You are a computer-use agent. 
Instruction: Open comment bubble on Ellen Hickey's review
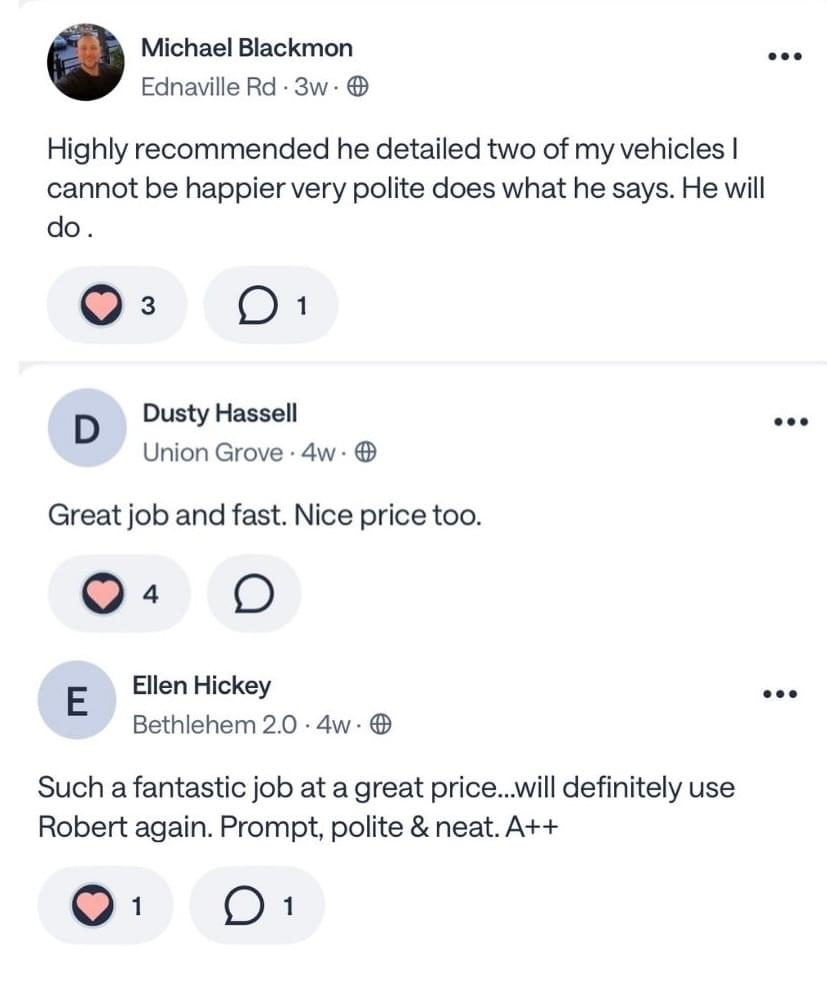[242, 906]
